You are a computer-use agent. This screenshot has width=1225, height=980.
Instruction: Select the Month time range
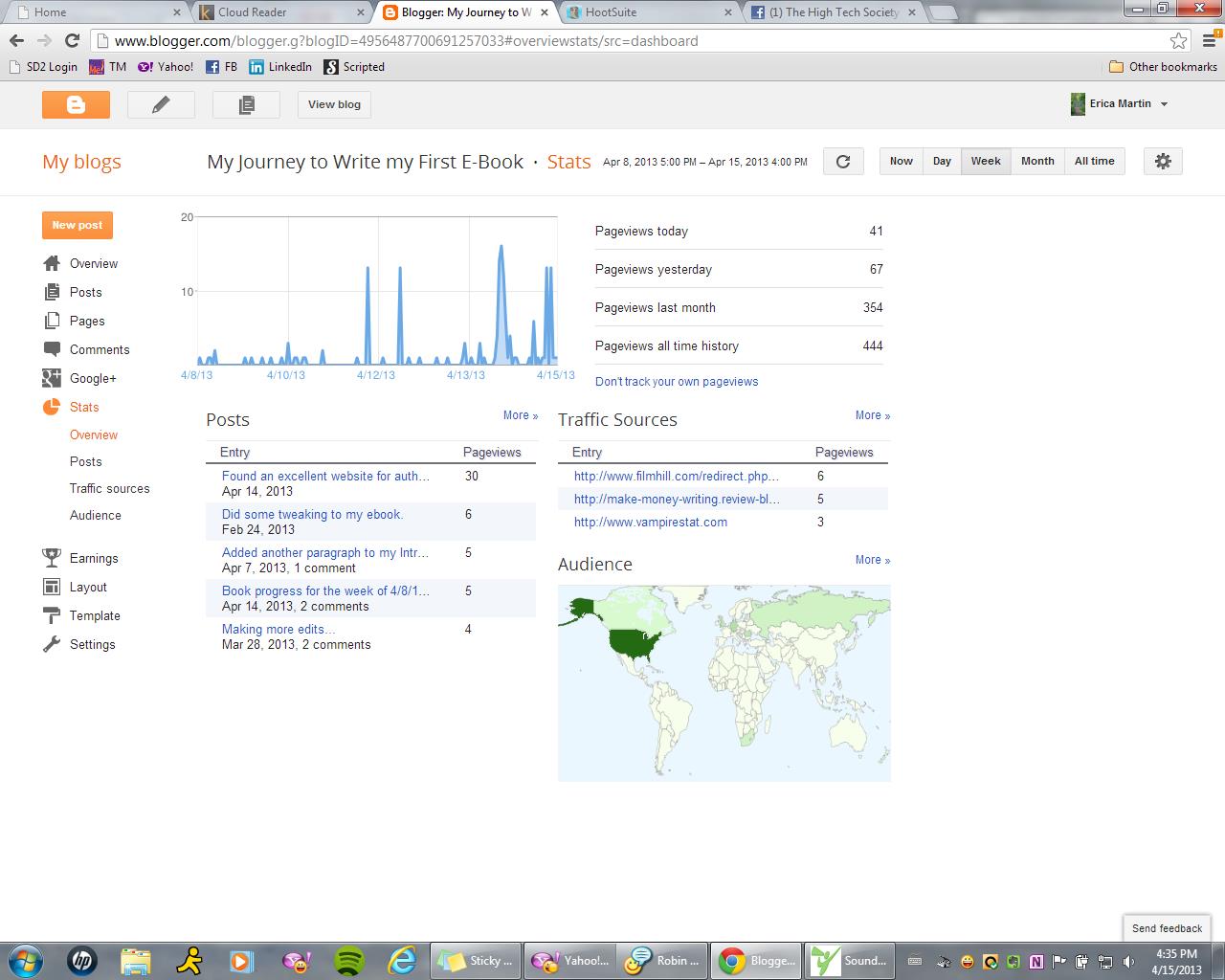click(x=1037, y=161)
